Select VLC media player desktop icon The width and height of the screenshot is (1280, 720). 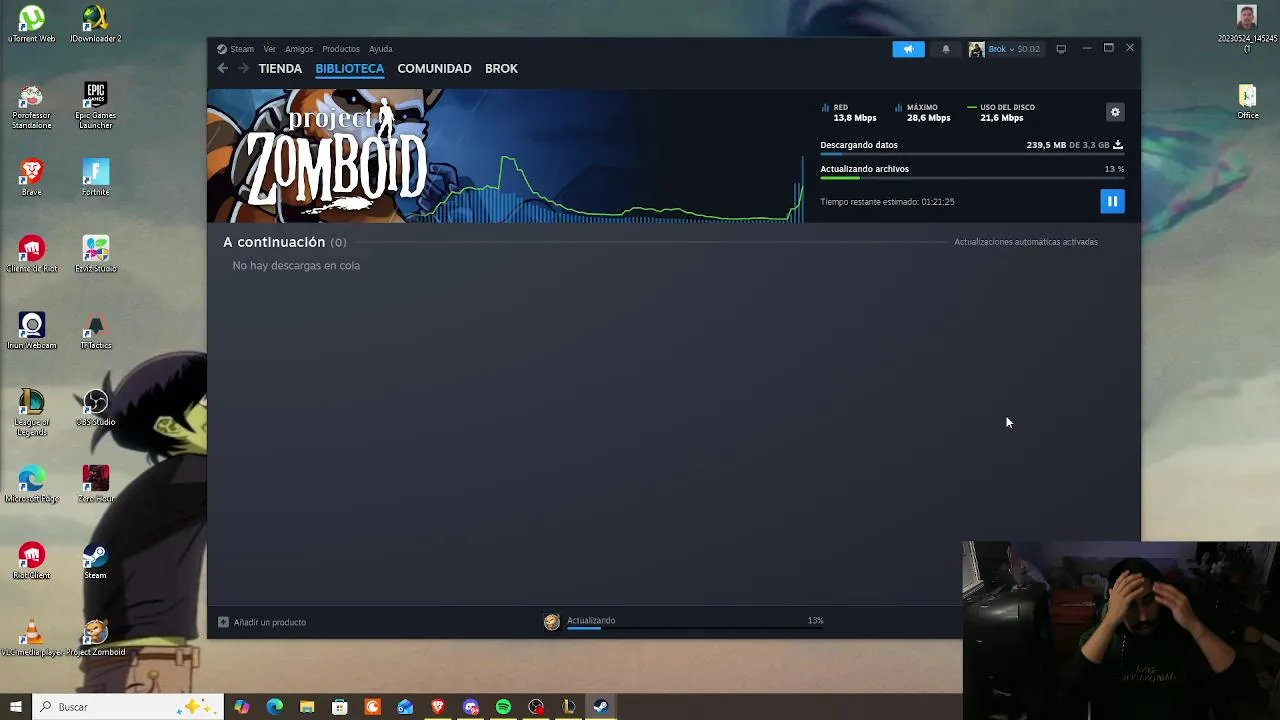[31, 638]
